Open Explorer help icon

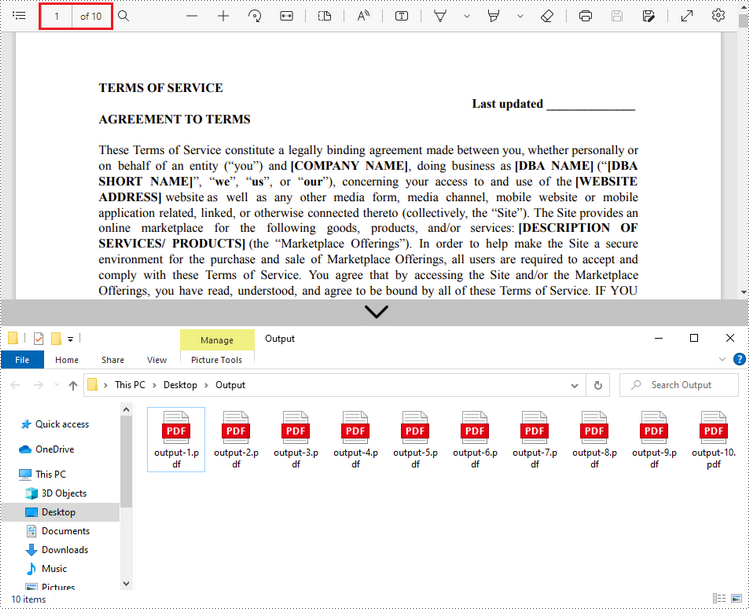pos(739,359)
